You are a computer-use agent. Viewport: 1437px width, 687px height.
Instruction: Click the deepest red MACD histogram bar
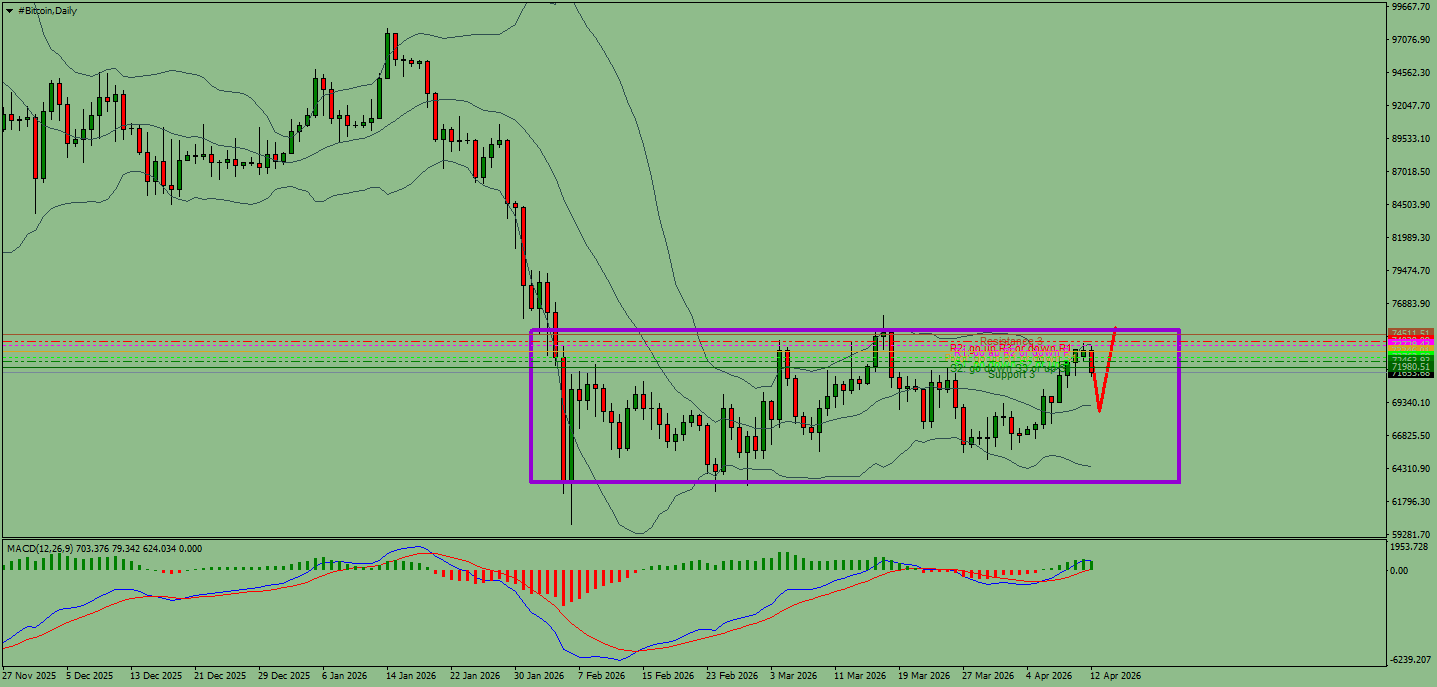point(564,587)
